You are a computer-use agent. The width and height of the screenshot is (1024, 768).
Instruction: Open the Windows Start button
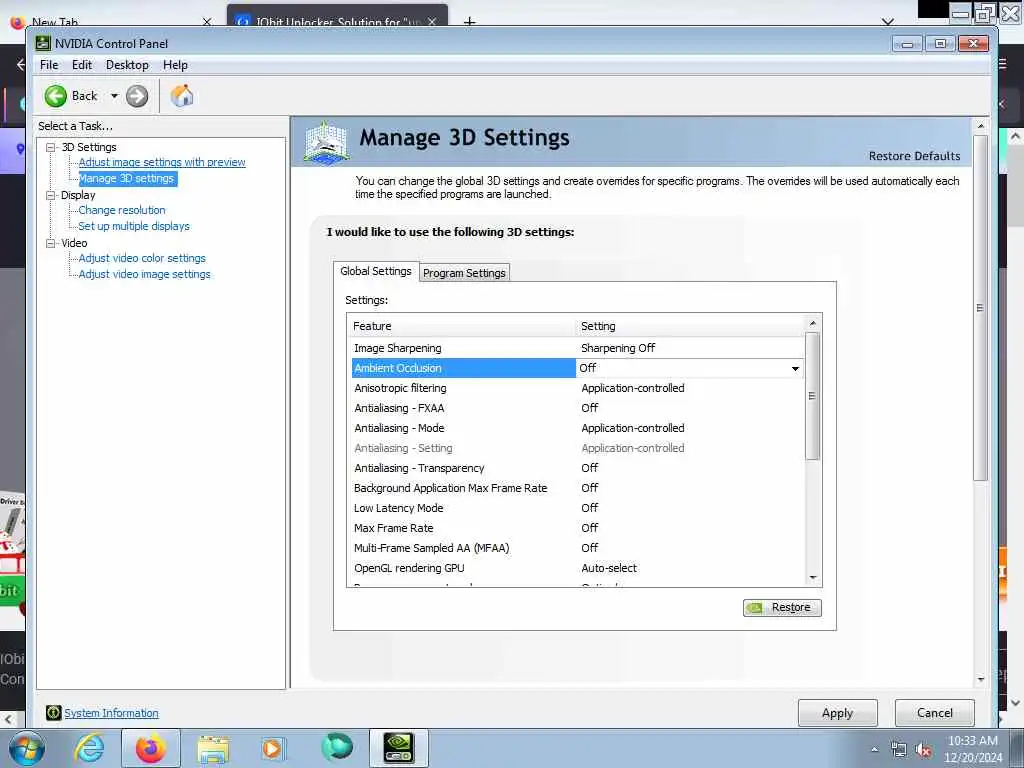coord(26,748)
